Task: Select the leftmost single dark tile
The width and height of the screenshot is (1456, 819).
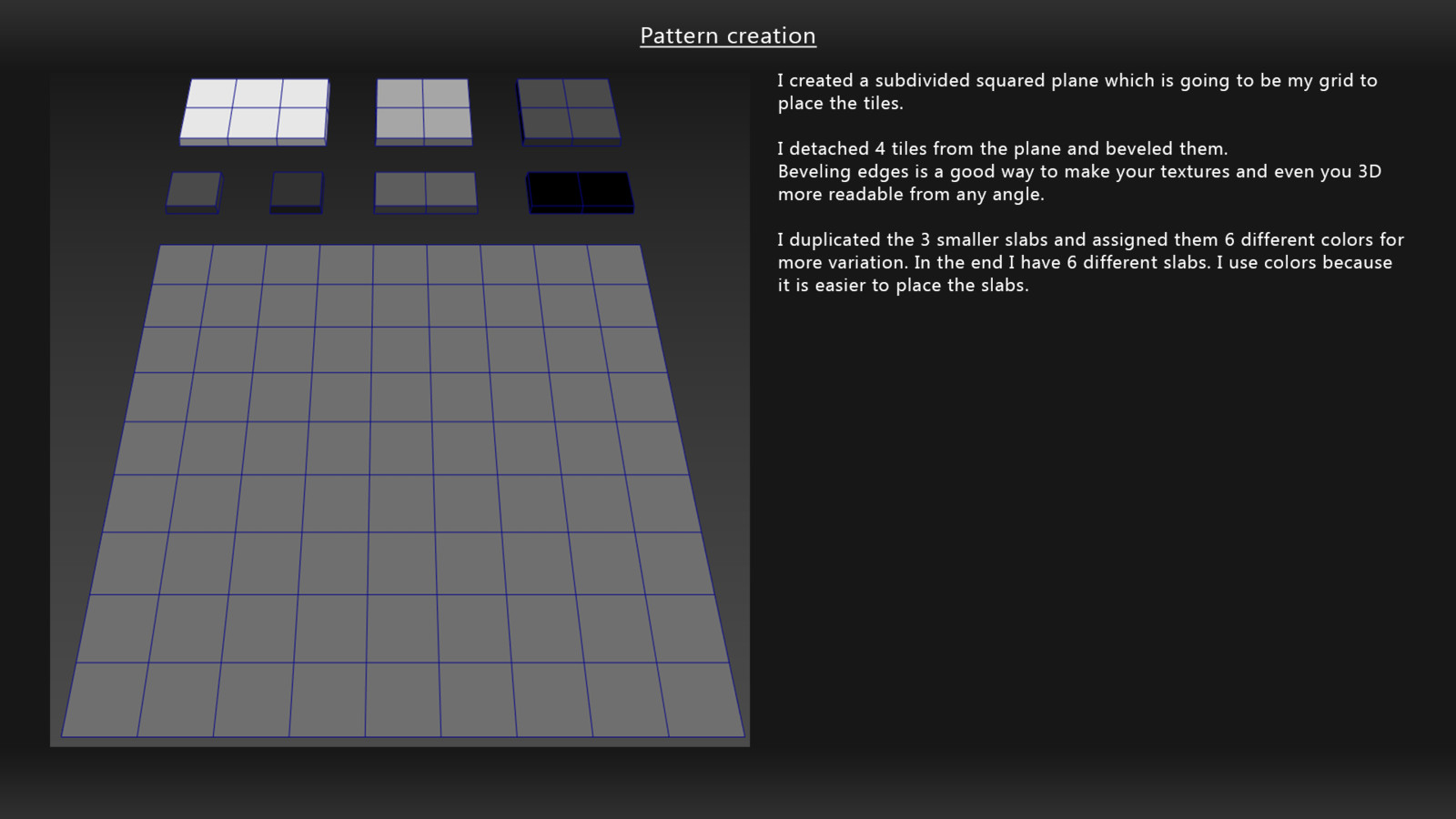Action: pyautogui.click(x=194, y=193)
